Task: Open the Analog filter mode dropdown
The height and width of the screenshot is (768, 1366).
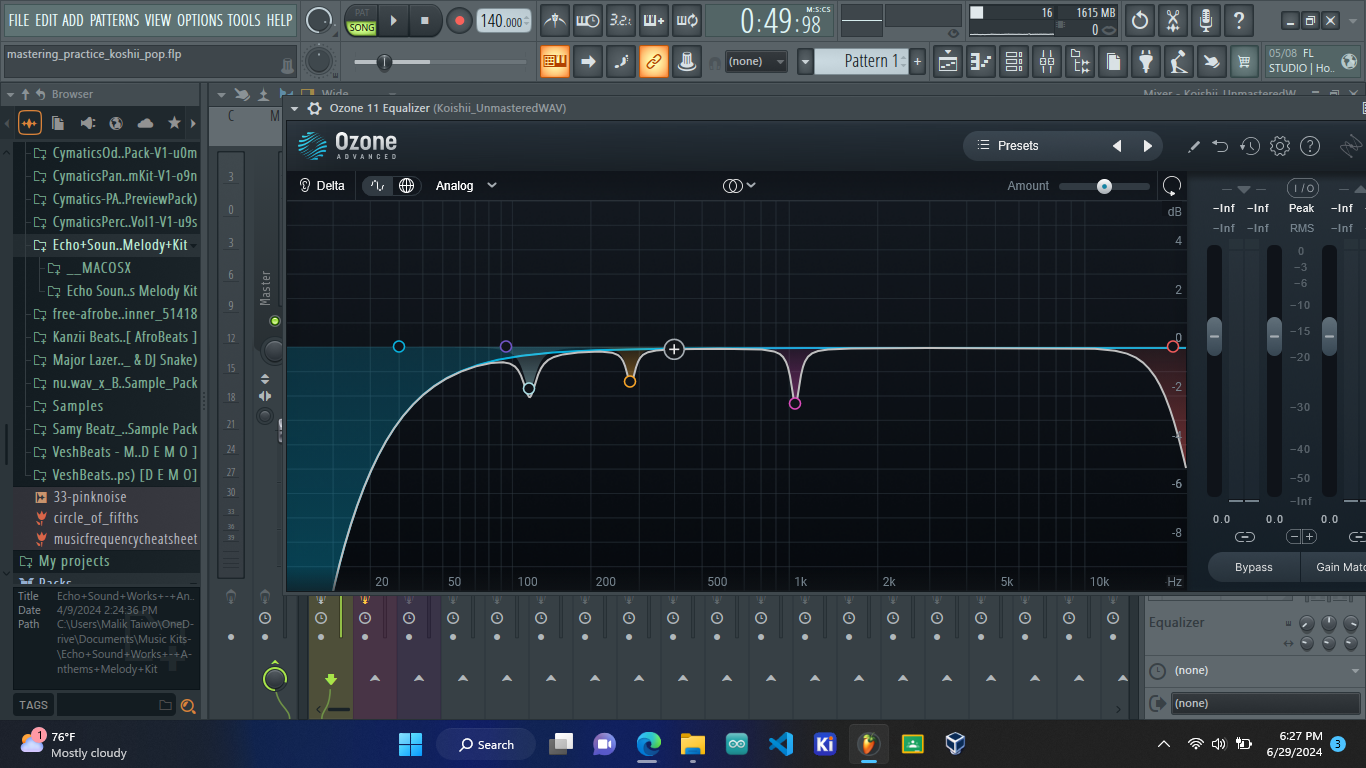Action: coord(466,186)
